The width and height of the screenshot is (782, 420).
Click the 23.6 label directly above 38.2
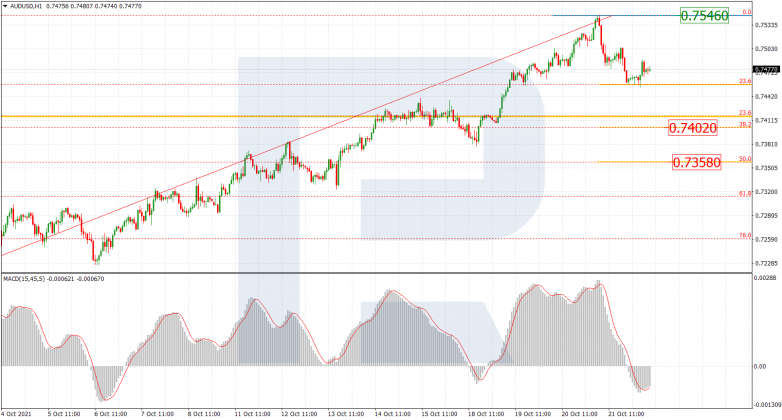[x=745, y=113]
